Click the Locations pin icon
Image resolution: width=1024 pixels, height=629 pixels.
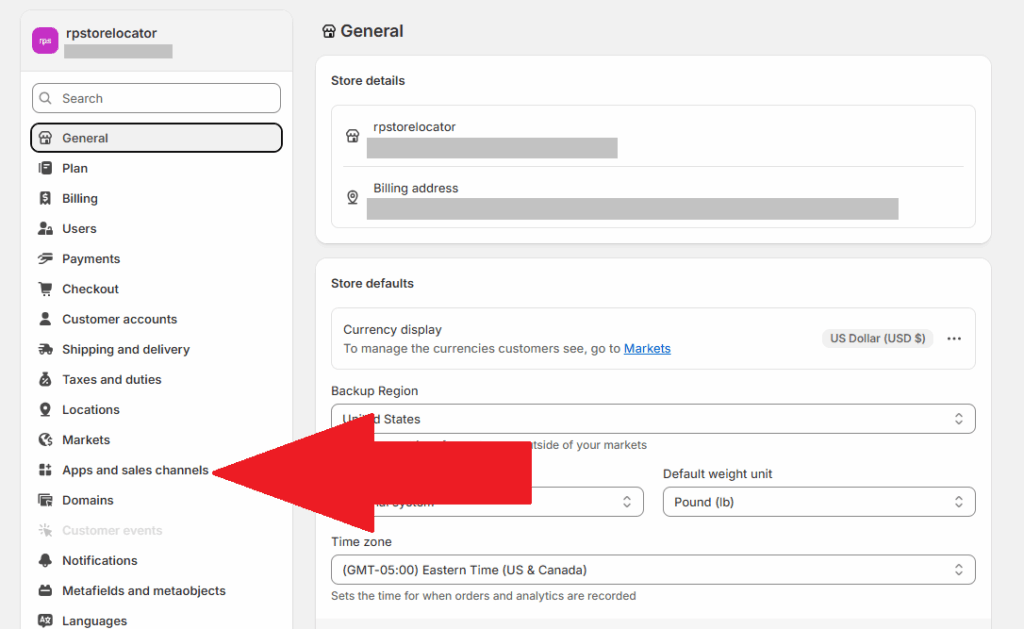[45, 410]
